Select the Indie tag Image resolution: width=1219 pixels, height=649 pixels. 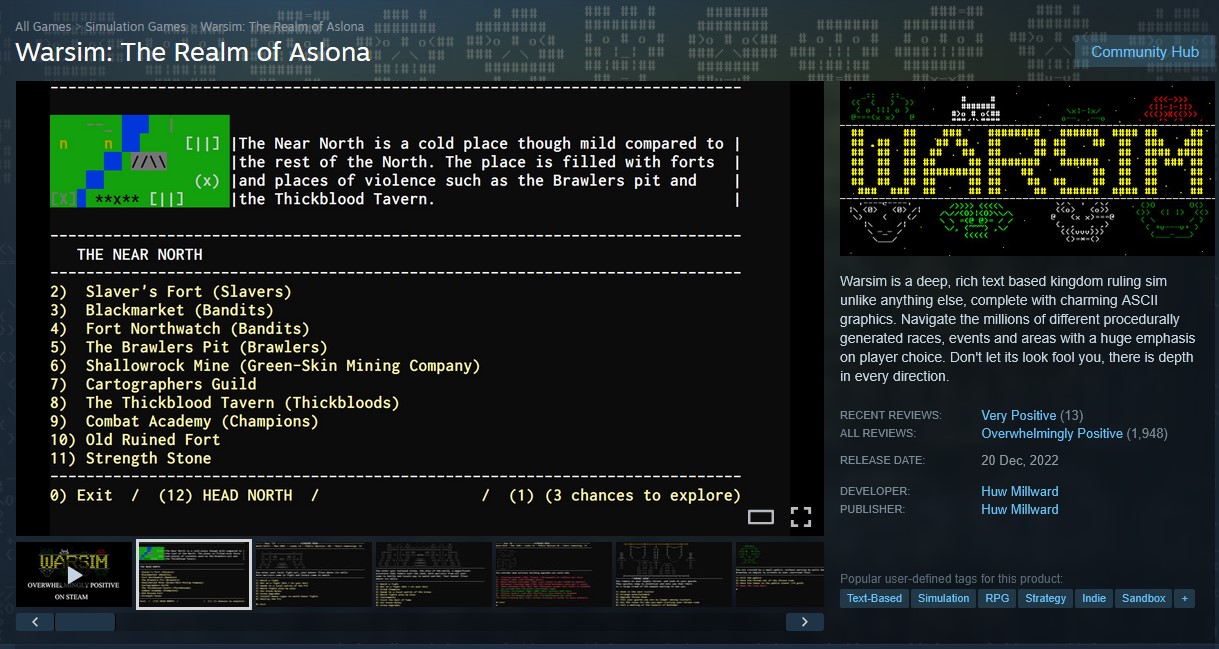pos(1094,598)
